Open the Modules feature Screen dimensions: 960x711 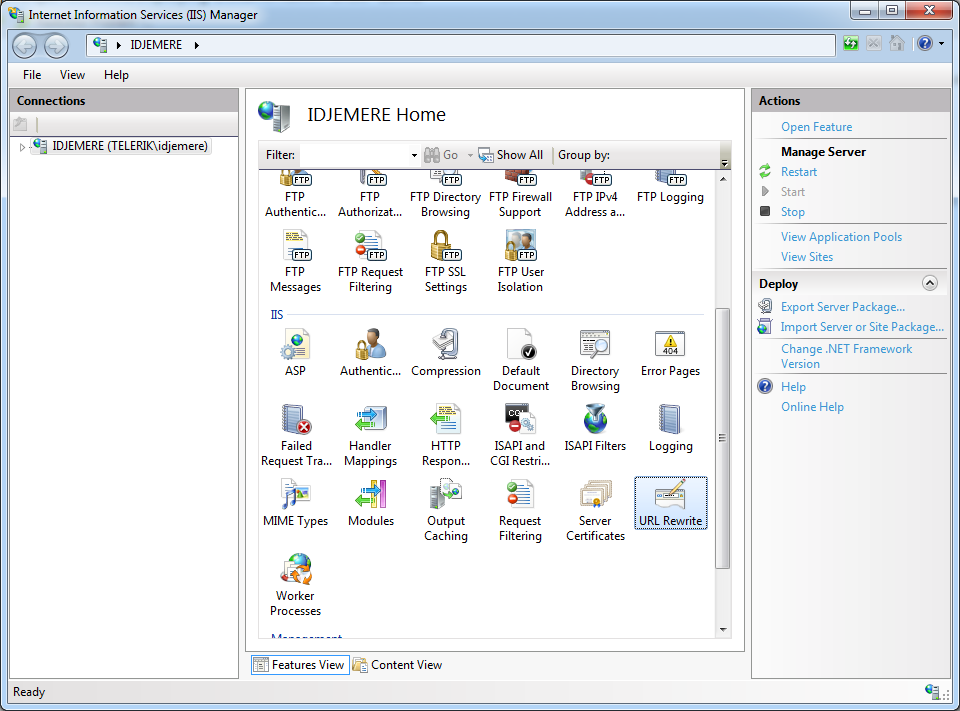coord(370,503)
